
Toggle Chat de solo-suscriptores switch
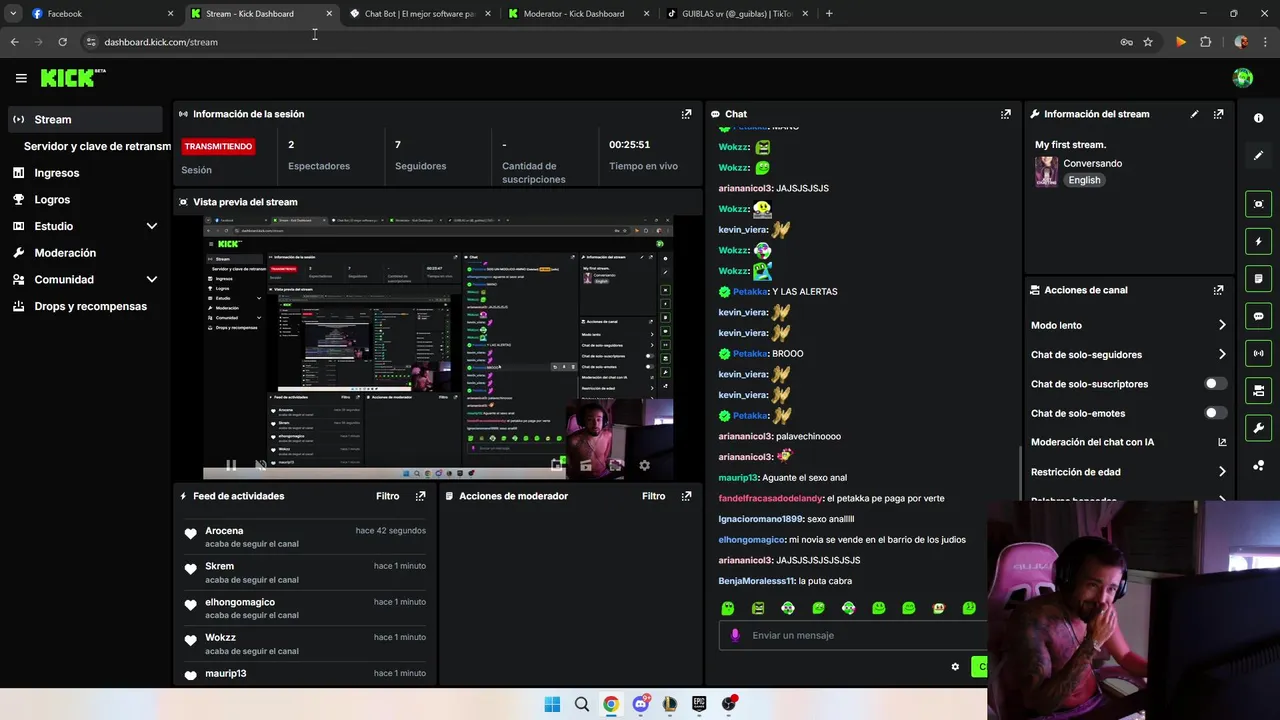pos(1215,384)
